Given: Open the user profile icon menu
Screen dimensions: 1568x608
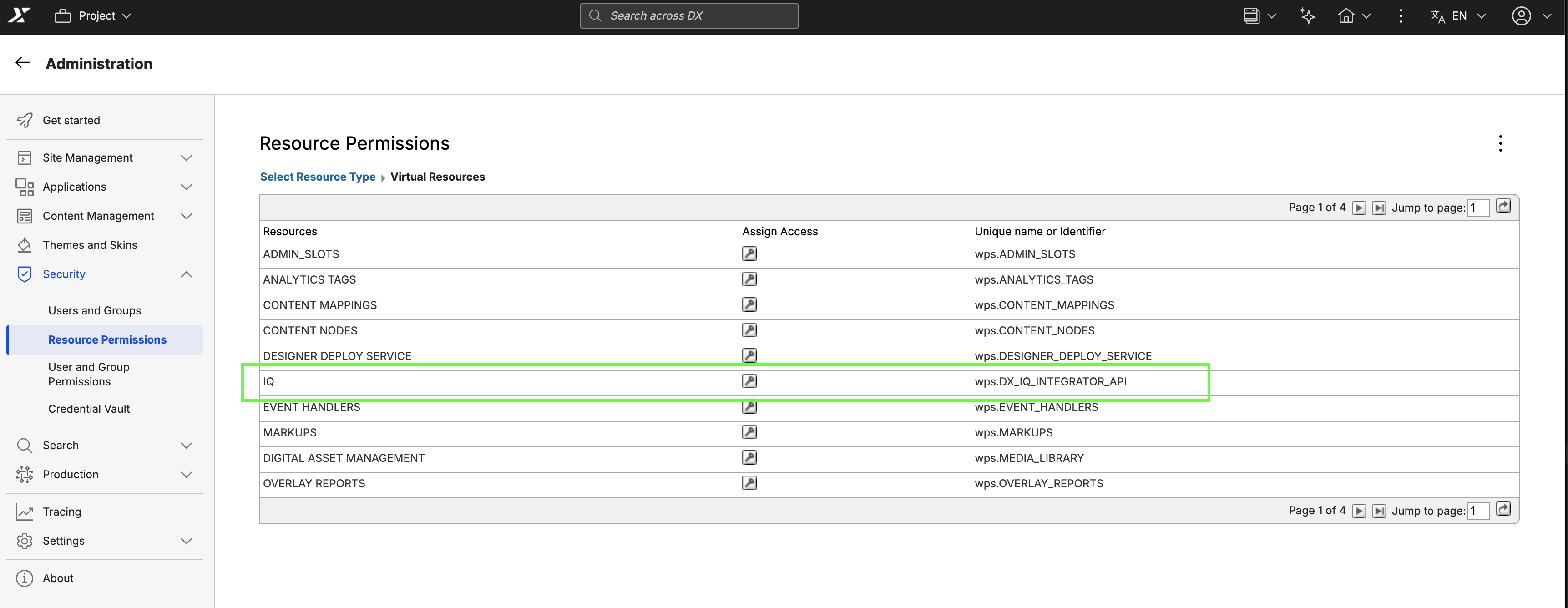Looking at the screenshot, I should pos(1521,16).
